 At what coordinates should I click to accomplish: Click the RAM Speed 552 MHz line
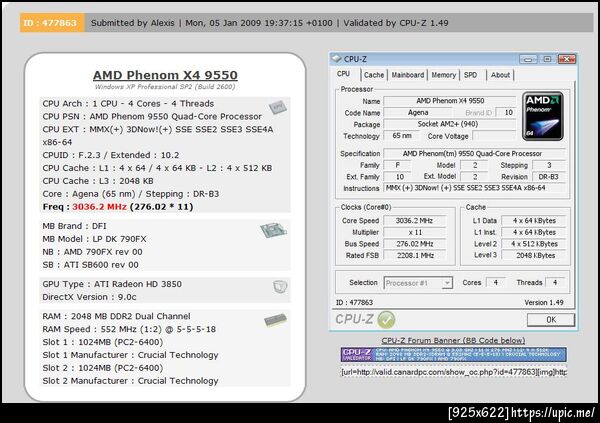click(x=129, y=329)
